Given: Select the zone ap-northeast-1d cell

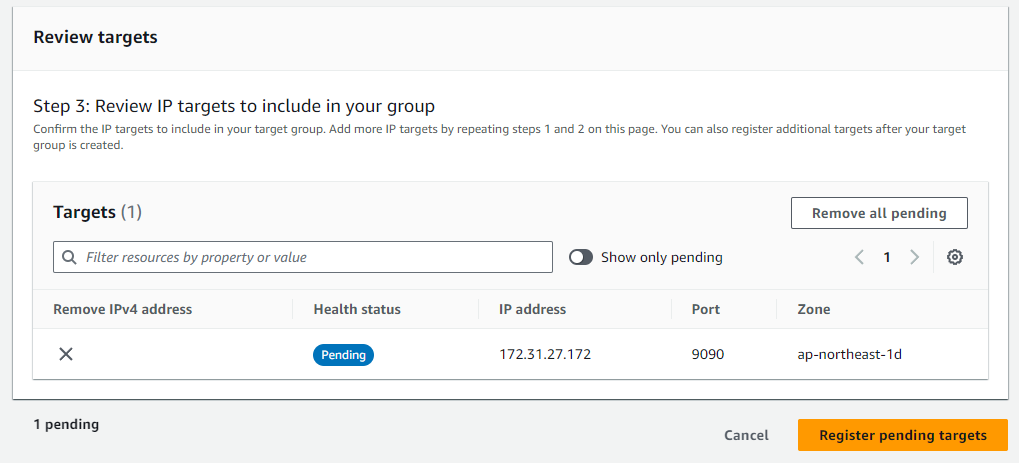Looking at the screenshot, I should pyautogui.click(x=849, y=355).
